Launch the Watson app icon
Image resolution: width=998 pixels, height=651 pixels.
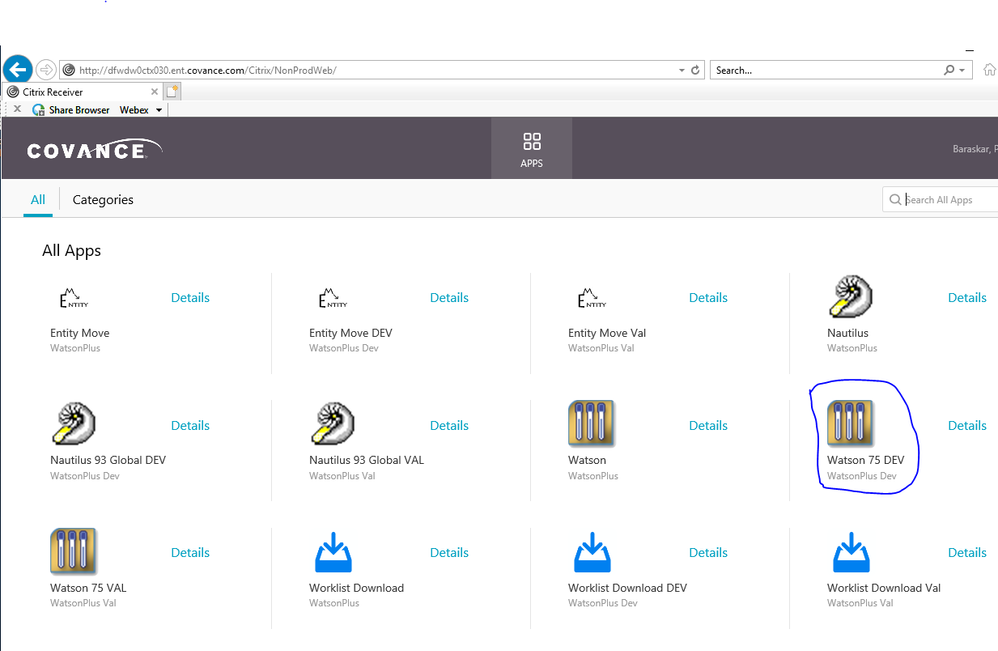(x=591, y=424)
